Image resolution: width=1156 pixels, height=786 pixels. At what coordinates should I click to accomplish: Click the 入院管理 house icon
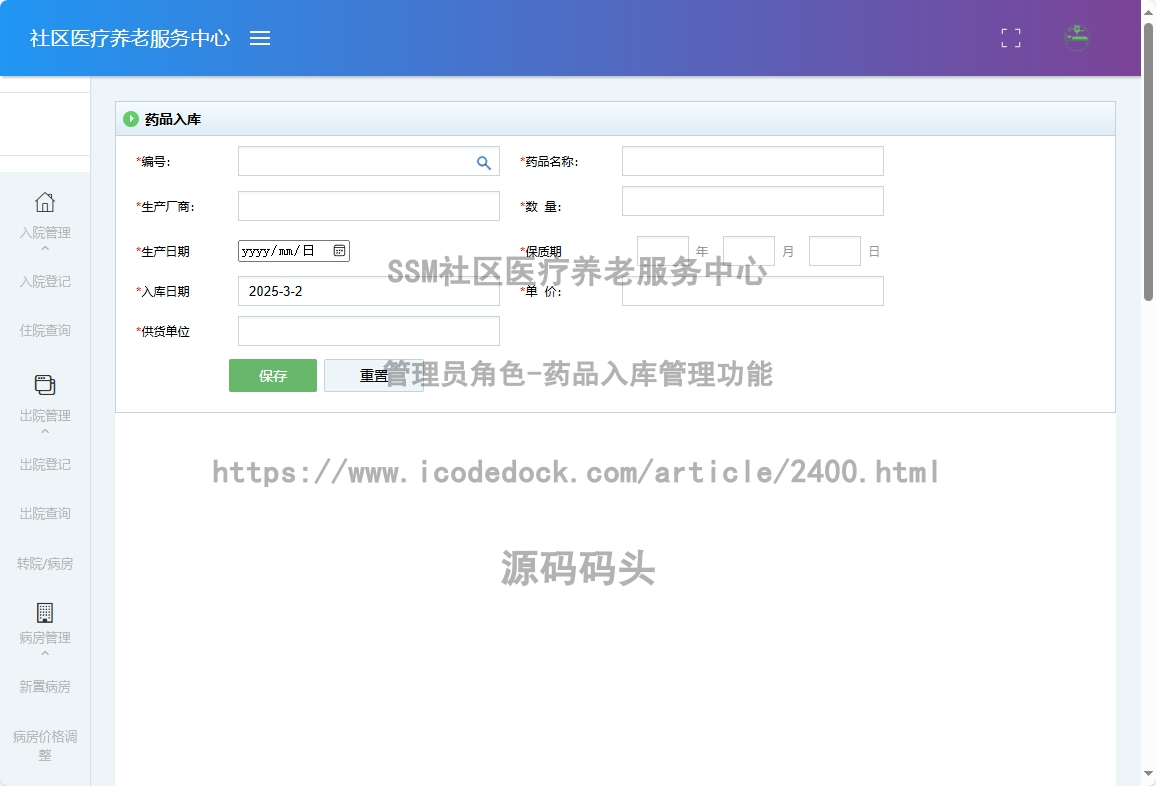pyautogui.click(x=45, y=202)
